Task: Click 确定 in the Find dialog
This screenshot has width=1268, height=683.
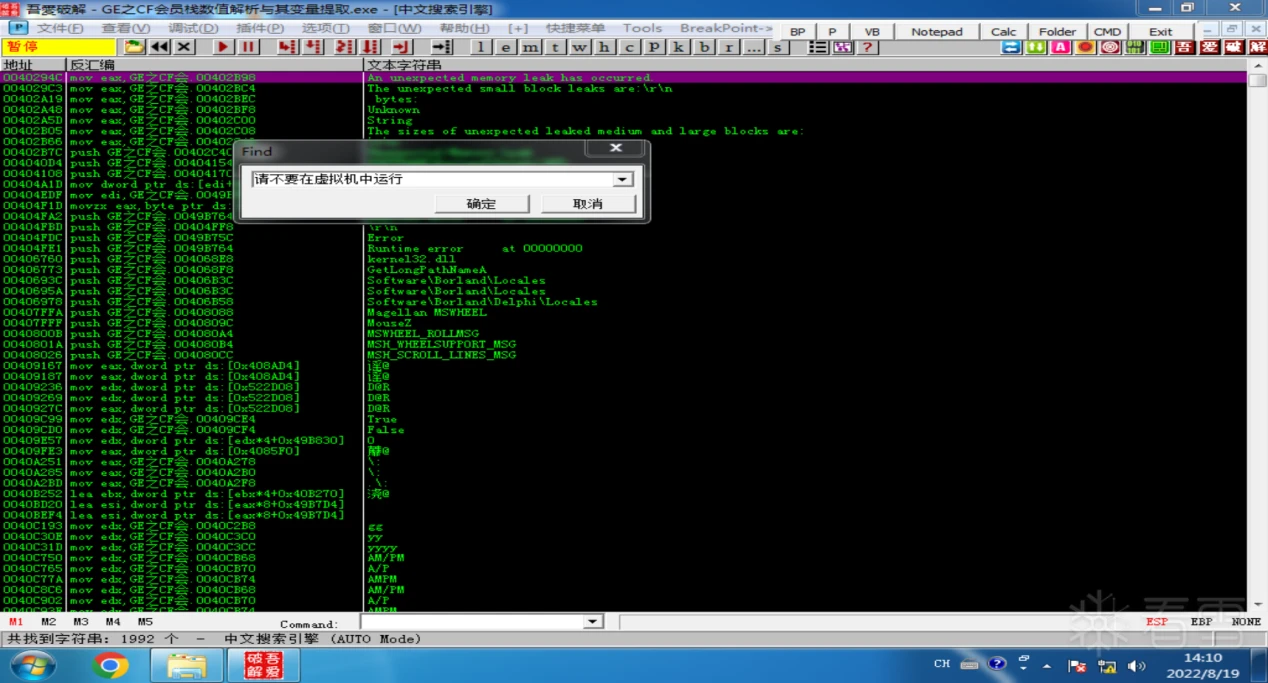Action: click(482, 204)
